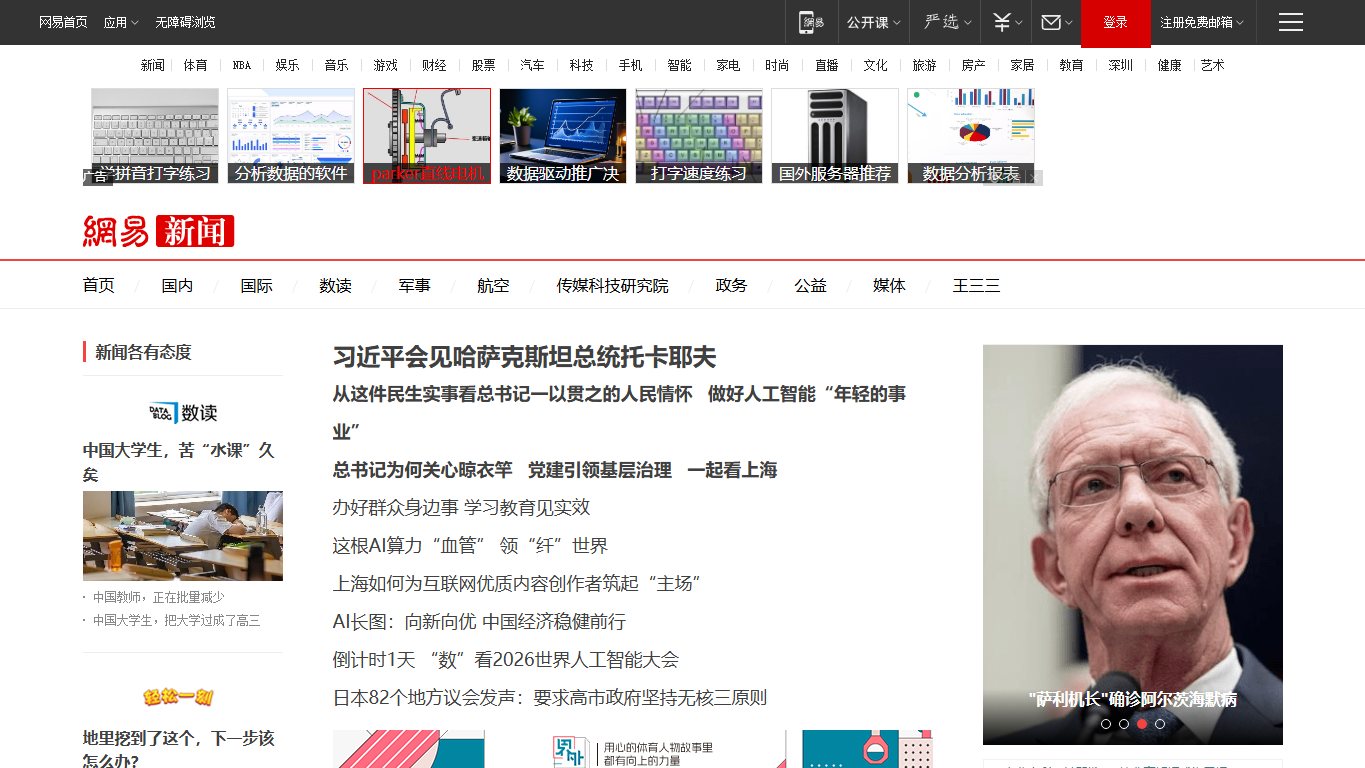Open the 数读 news tab

(335, 285)
